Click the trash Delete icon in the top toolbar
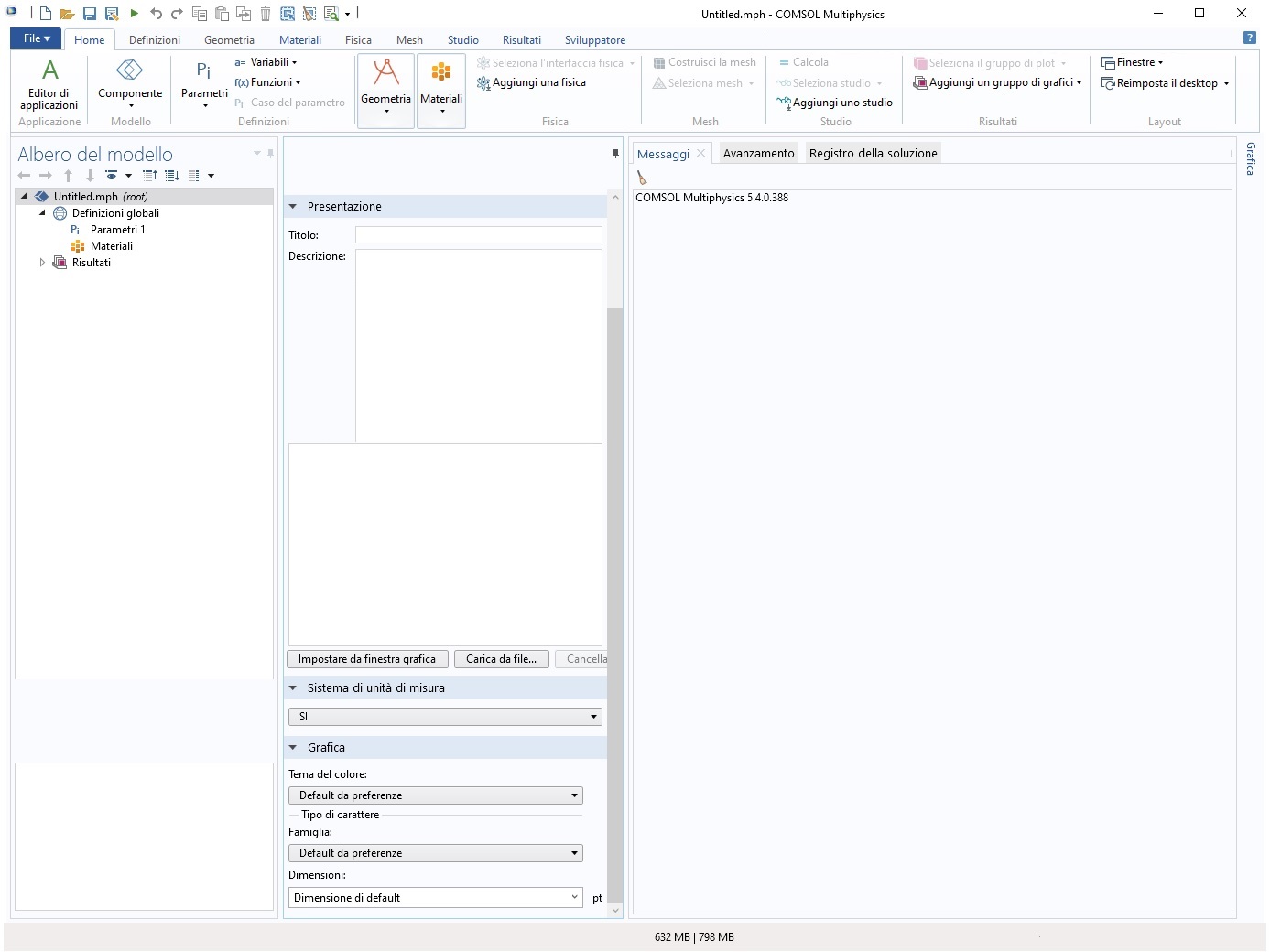Image resolution: width=1270 pixels, height=952 pixels. (x=266, y=14)
